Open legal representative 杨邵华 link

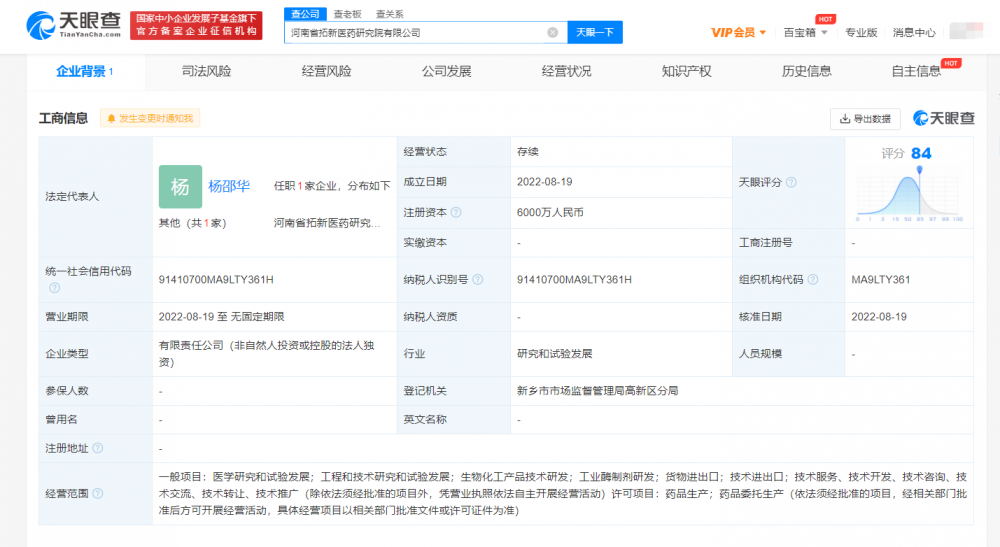coord(229,186)
